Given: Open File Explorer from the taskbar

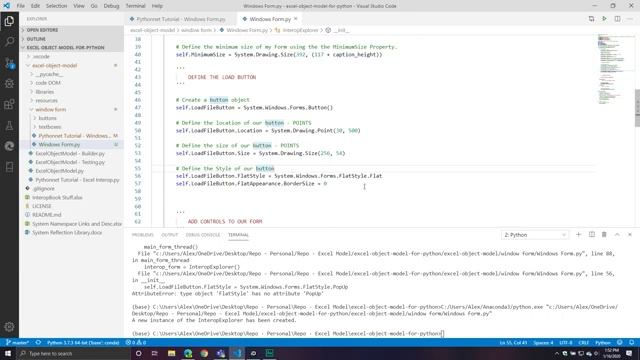Looking at the screenshot, I should 171,353.
